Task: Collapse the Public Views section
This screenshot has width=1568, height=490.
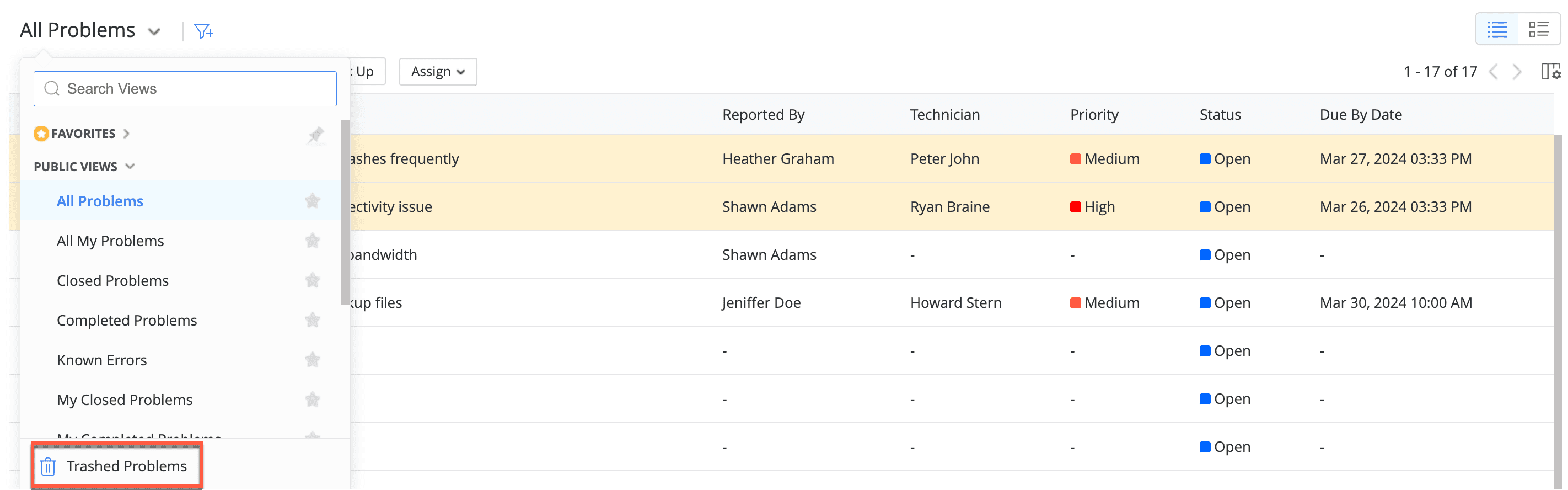Action: pos(130,167)
